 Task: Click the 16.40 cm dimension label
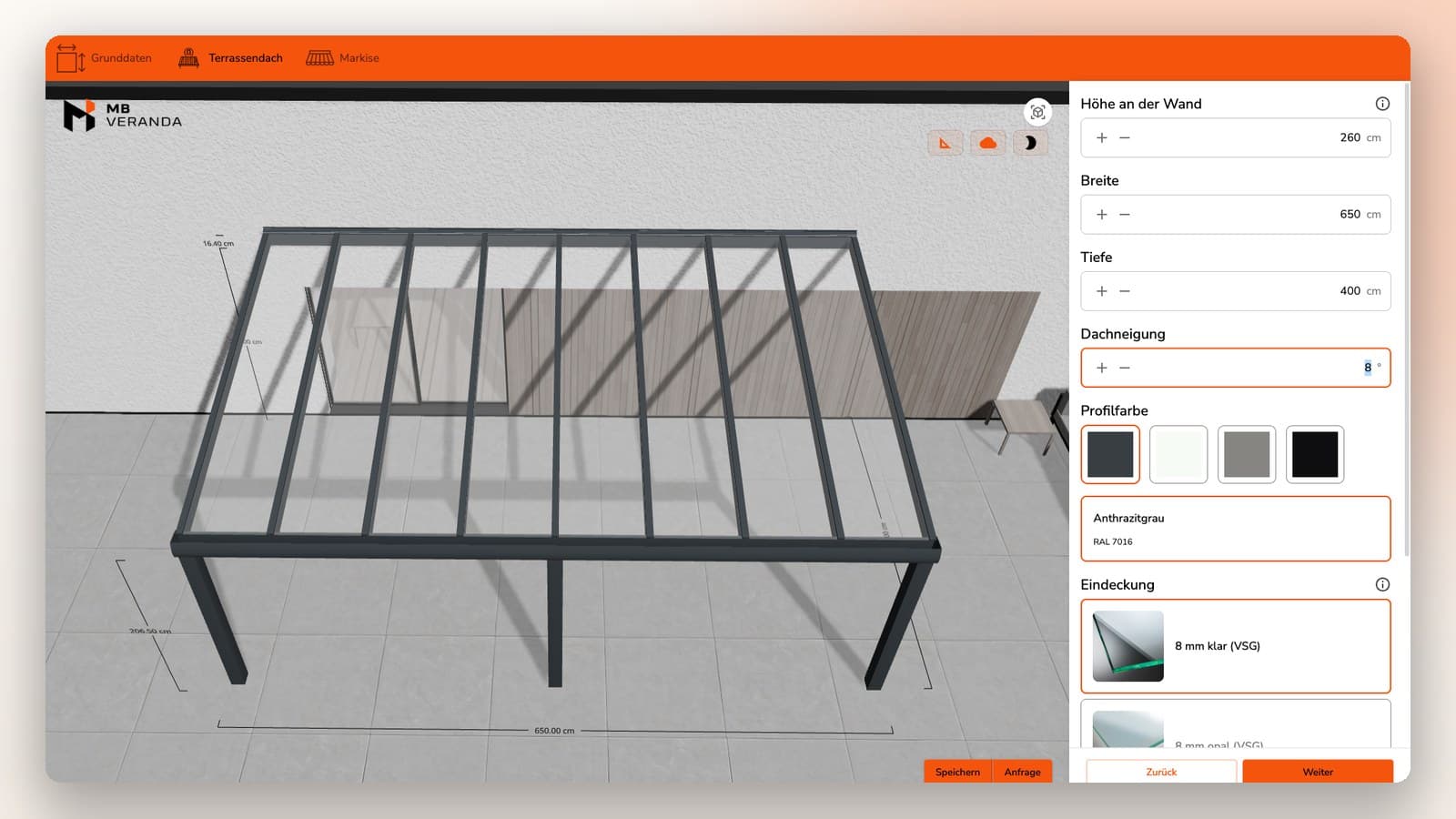coord(218,244)
